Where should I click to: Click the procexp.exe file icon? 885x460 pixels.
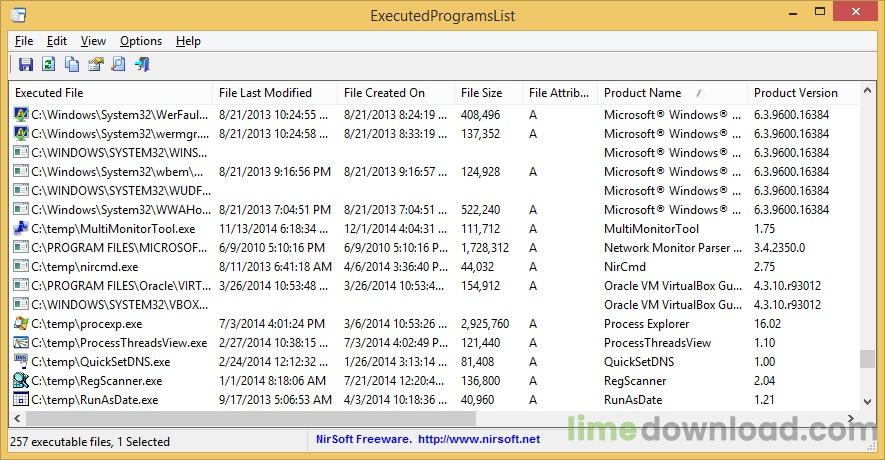click(21, 323)
